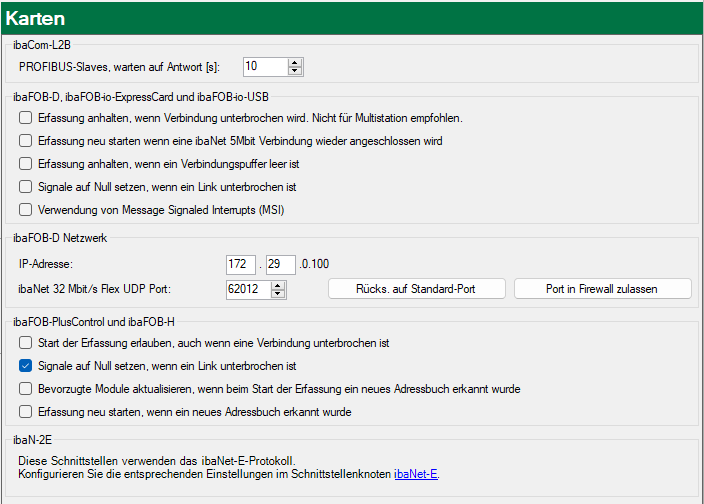The height and width of the screenshot is (504, 704).
Task: Click the 'ibaCom-L2B' group title
Action: pyautogui.click(x=42, y=45)
